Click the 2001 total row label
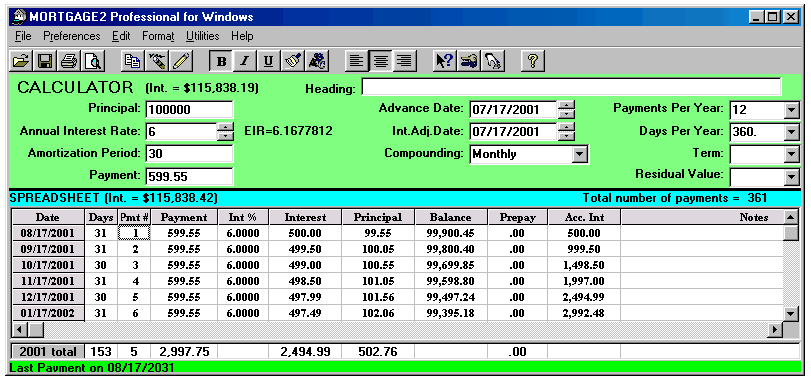This screenshot has width=811, height=380. [x=48, y=352]
